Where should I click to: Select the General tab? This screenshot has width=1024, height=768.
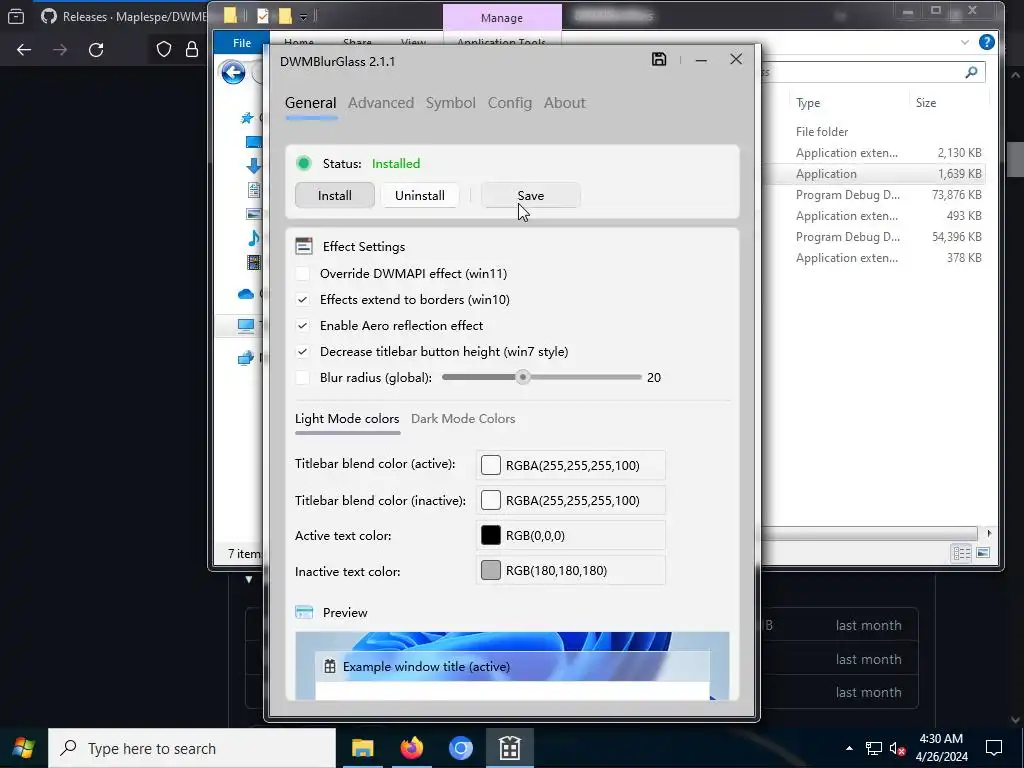[x=310, y=103]
